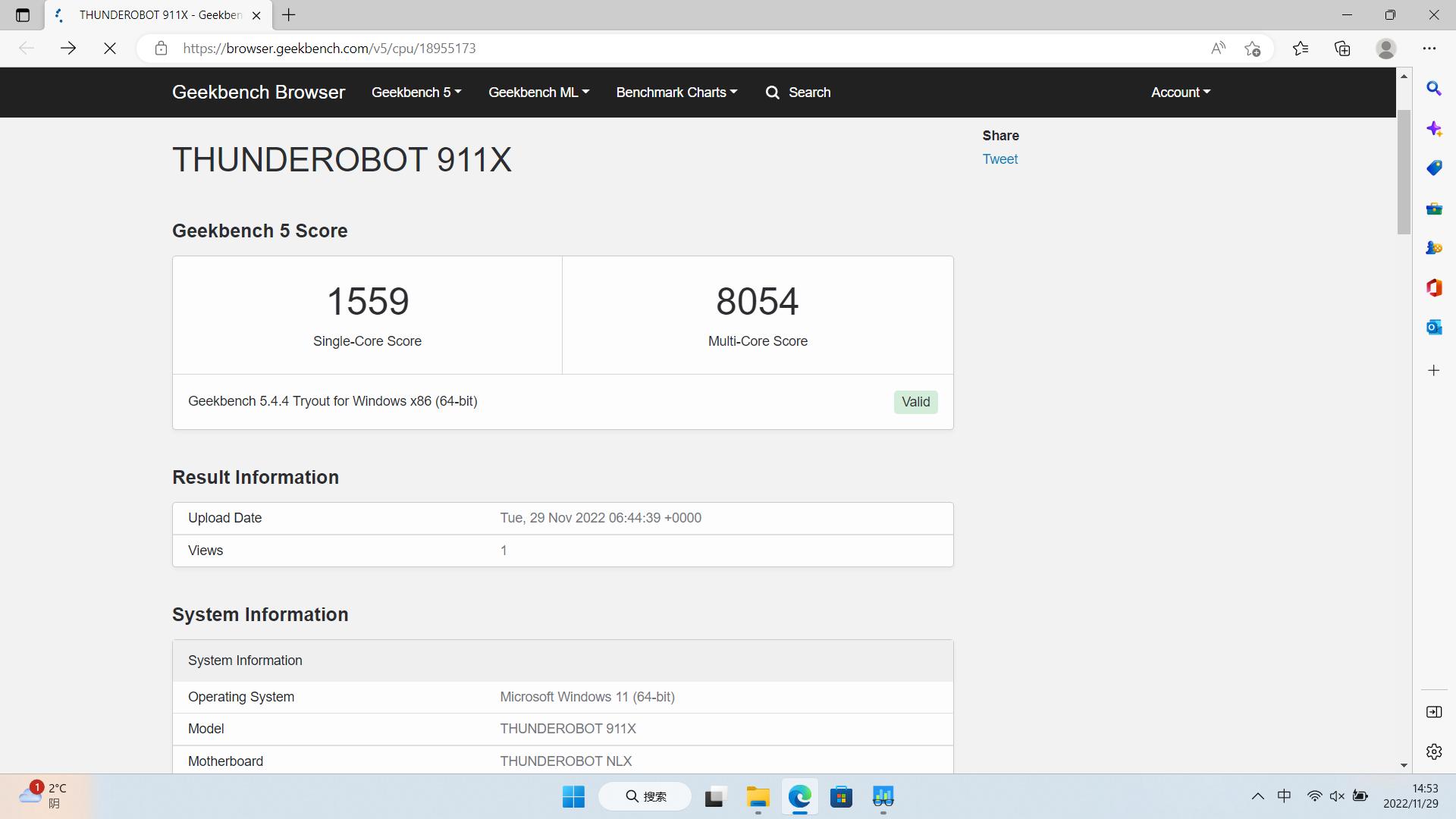Click the Read aloud icon
1456x819 pixels.
click(x=1218, y=49)
